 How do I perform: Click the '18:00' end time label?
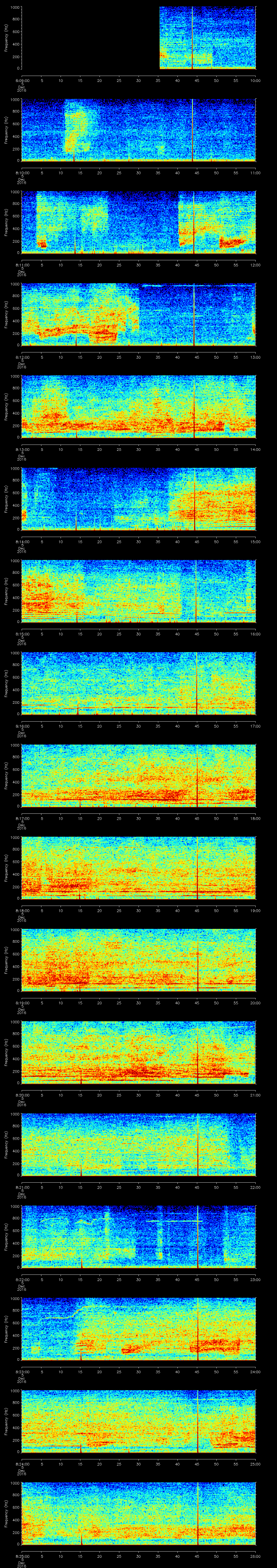coord(255,818)
